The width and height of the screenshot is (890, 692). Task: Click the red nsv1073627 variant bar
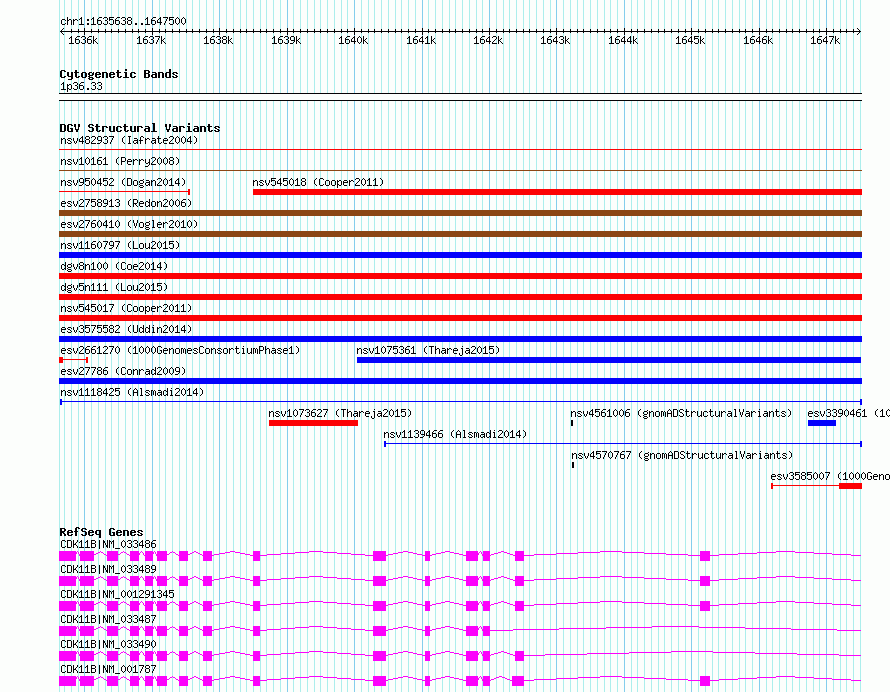tap(313, 423)
